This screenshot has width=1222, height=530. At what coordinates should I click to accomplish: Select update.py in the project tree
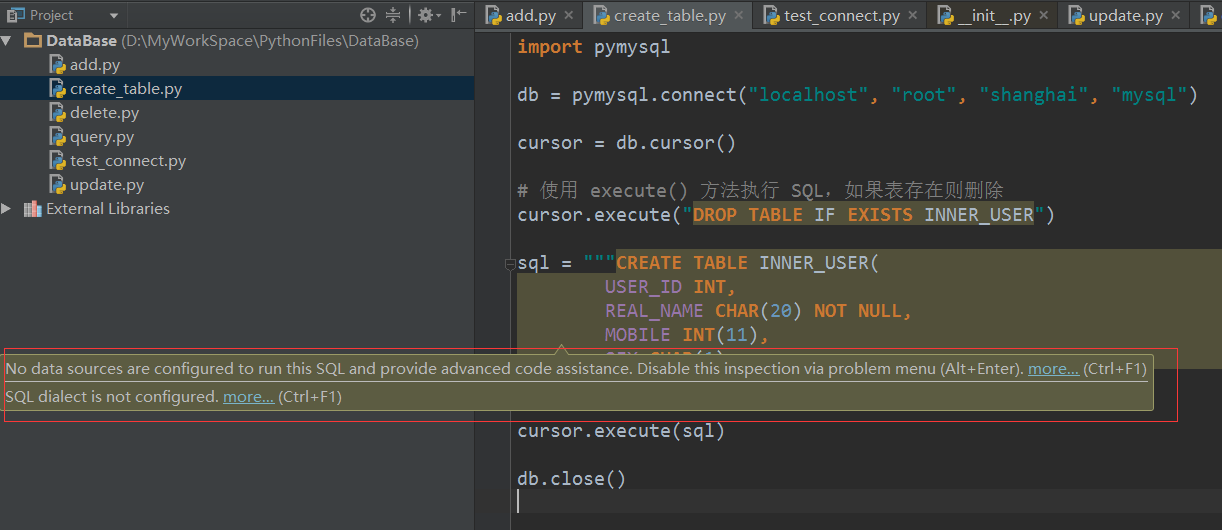tap(107, 185)
